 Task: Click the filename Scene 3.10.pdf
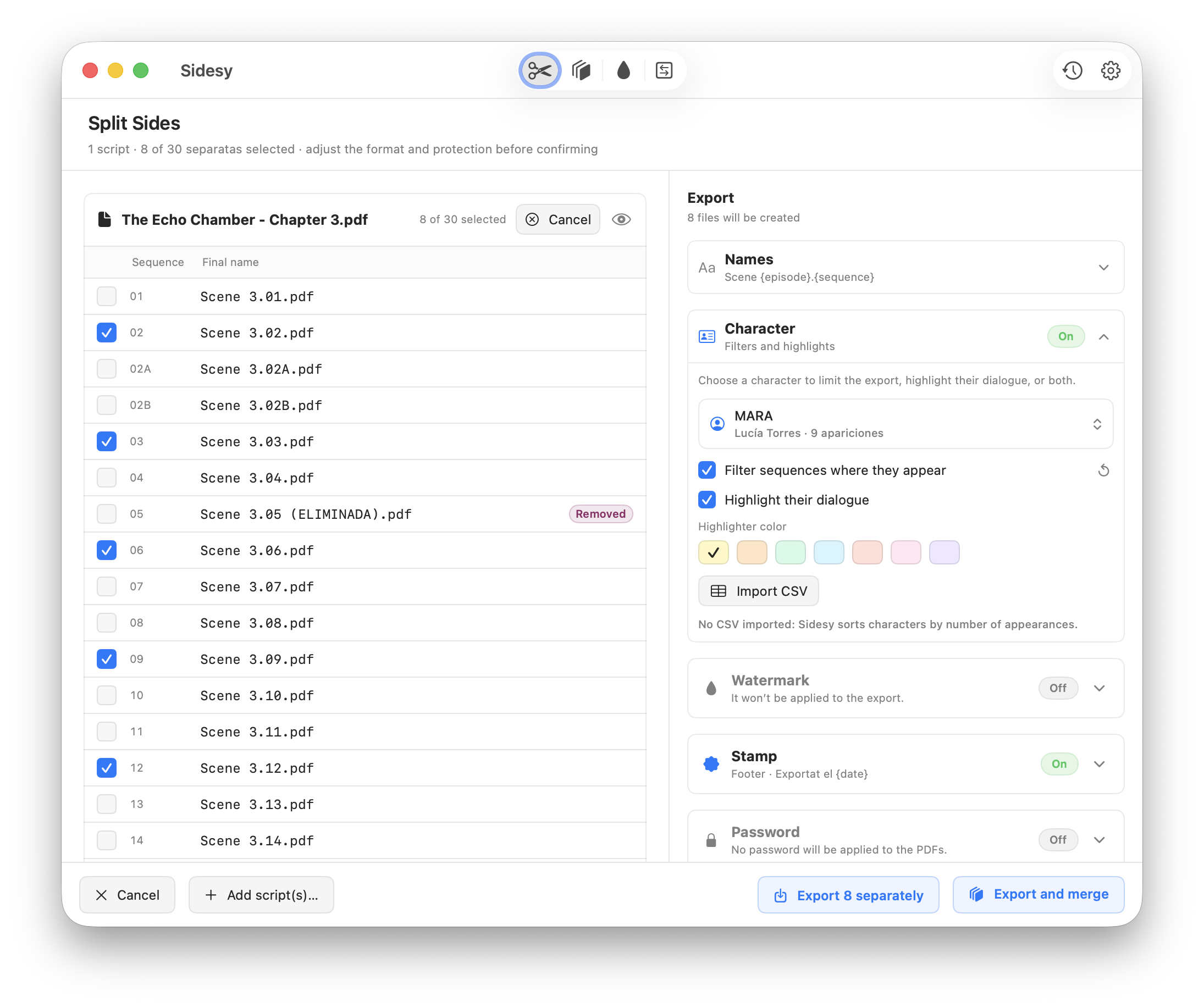point(257,696)
